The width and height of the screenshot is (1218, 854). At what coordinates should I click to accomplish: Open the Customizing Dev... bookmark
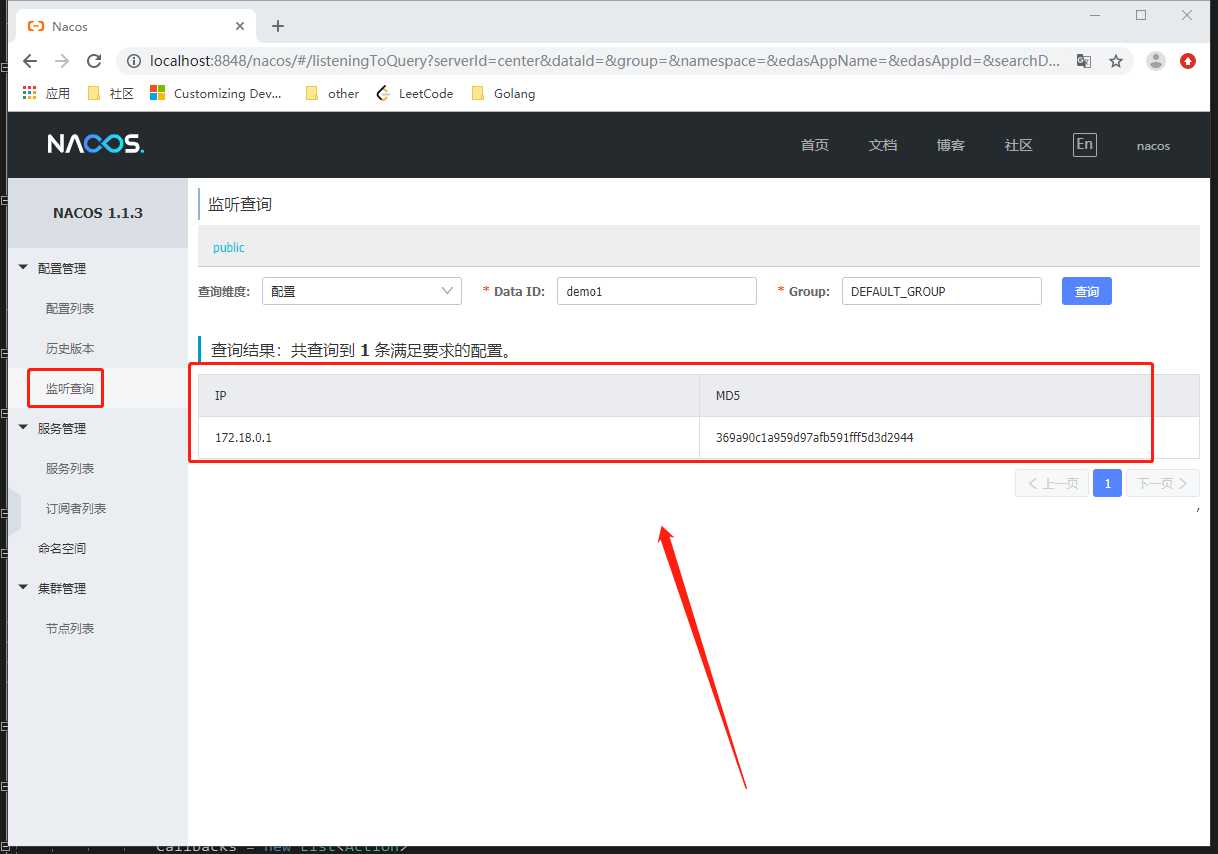coord(216,93)
